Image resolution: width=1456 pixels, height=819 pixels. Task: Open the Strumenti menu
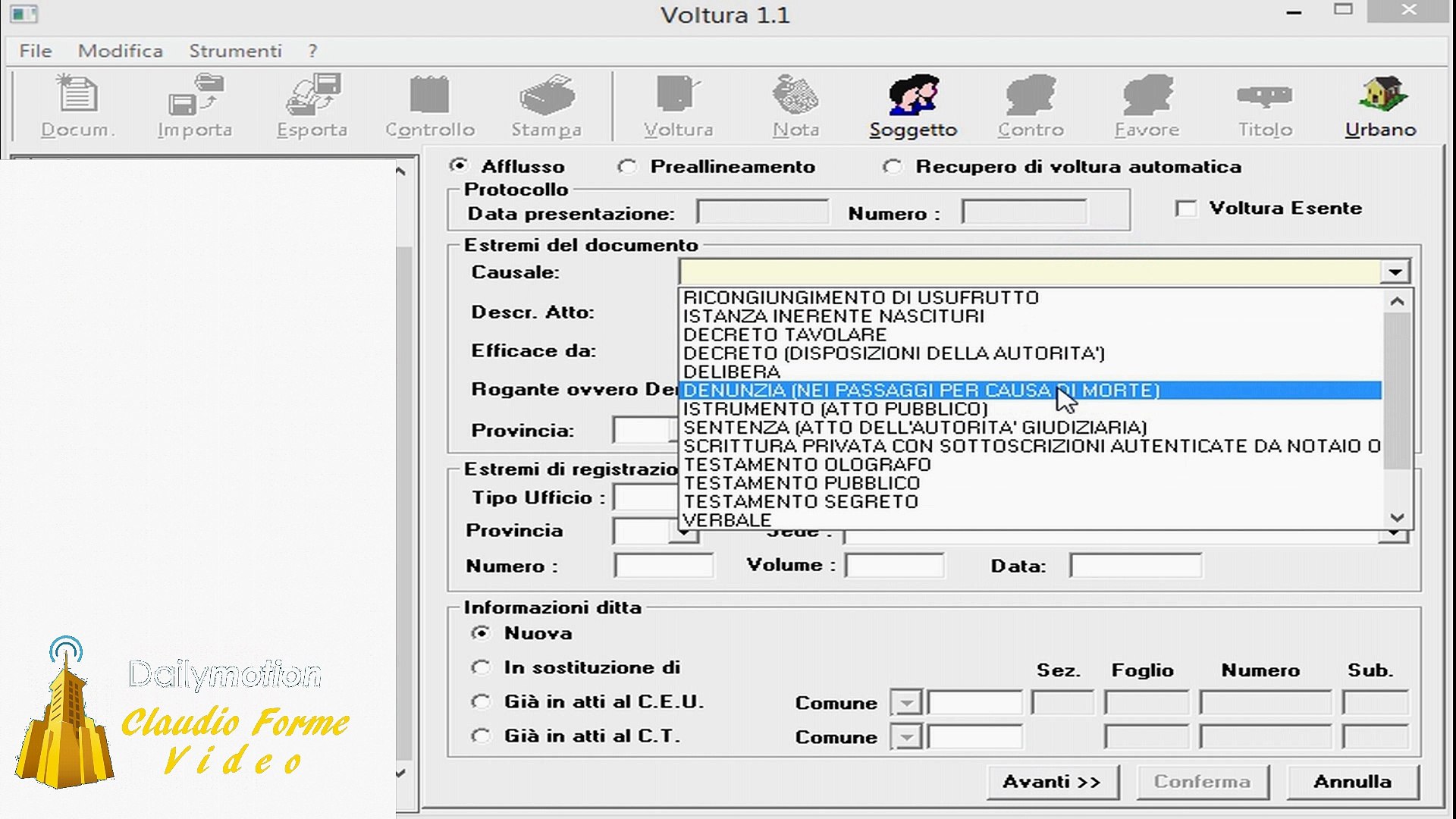(x=235, y=51)
